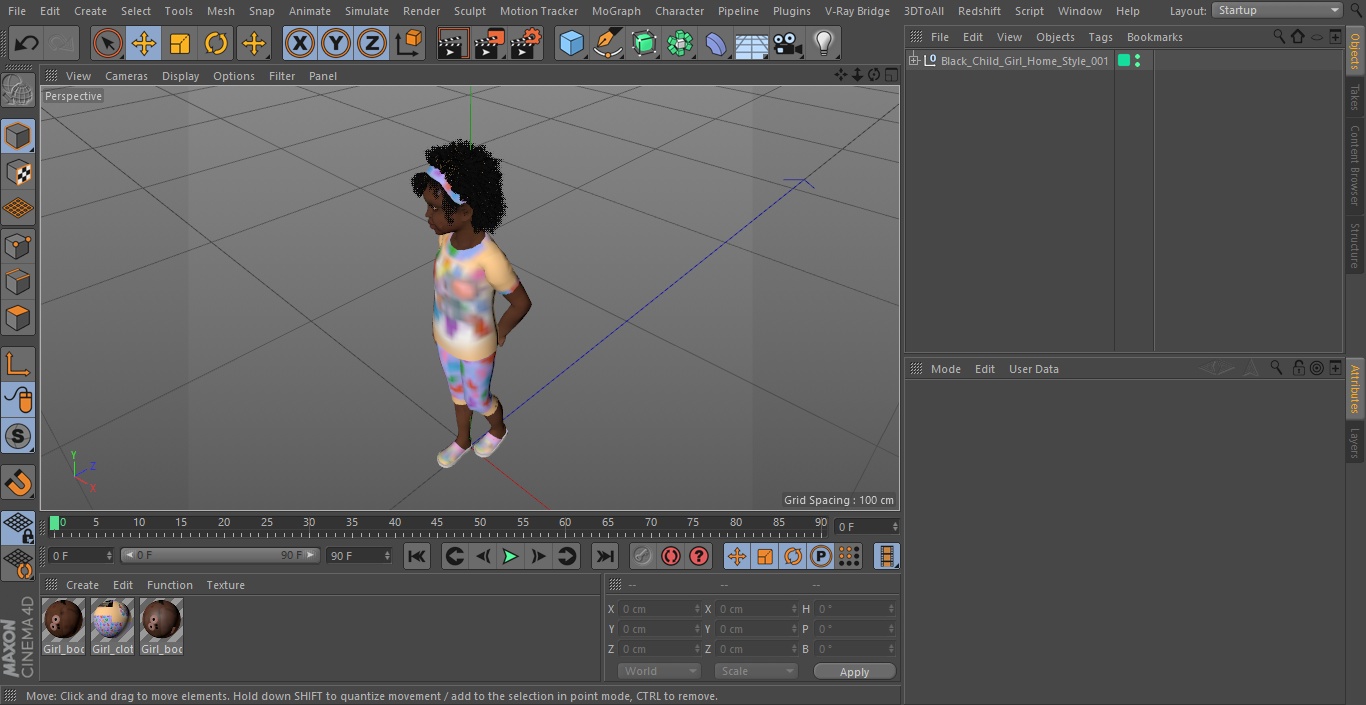Open the Subdivision Surface generator icon
The image size is (1366, 705).
pyautogui.click(x=644, y=43)
